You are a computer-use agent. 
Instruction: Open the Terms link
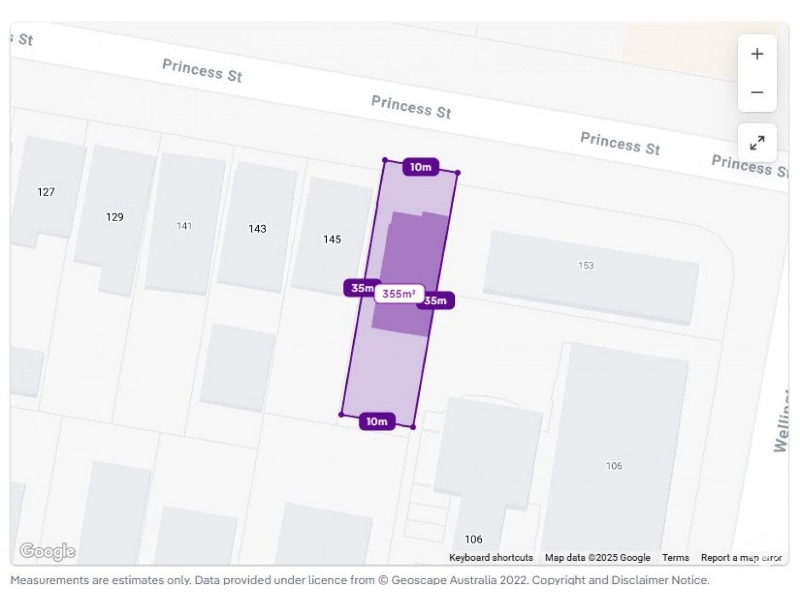coord(676,558)
